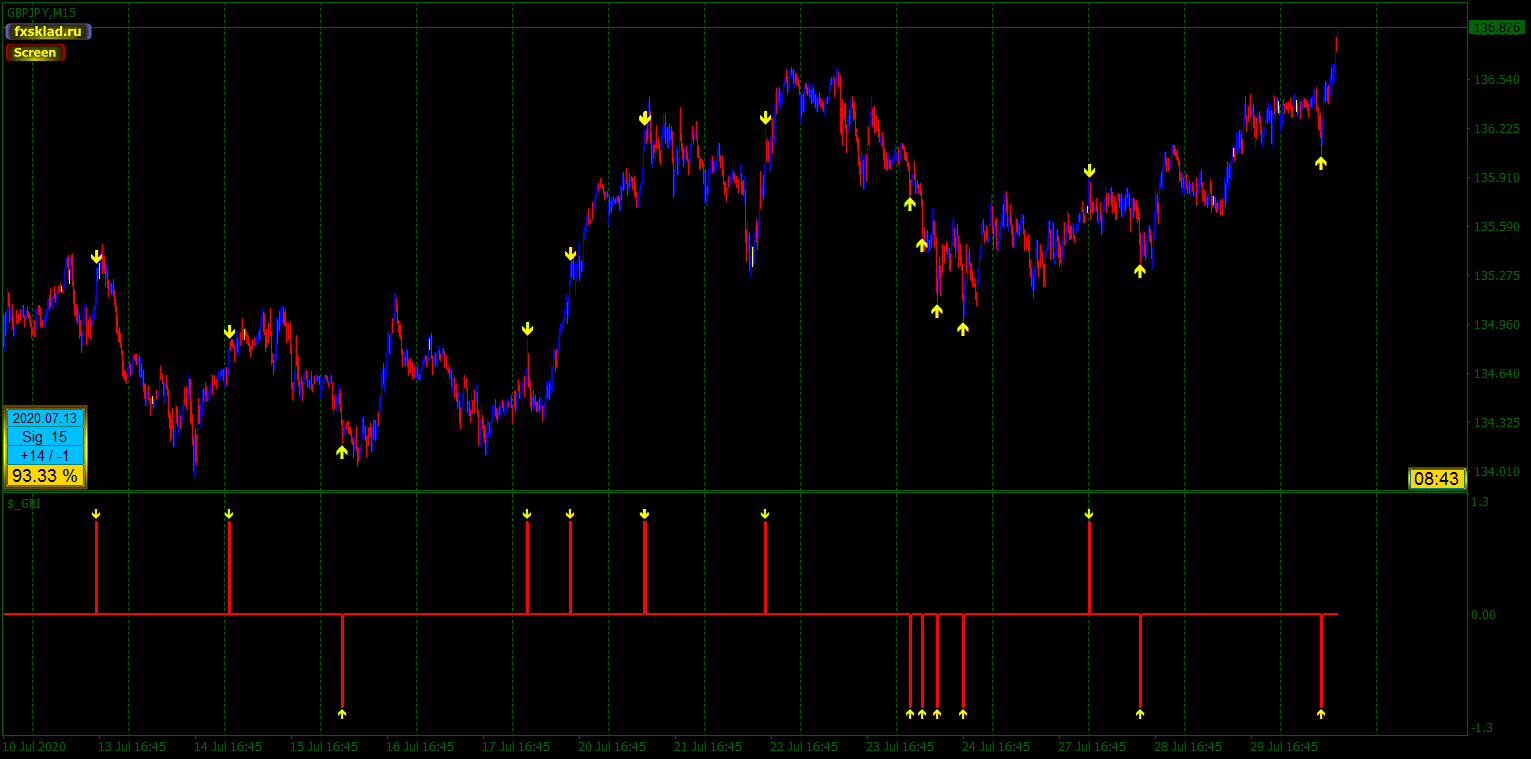
Task: Click the red $_GRI downward spike at 29 Jul
Action: coord(1321,661)
